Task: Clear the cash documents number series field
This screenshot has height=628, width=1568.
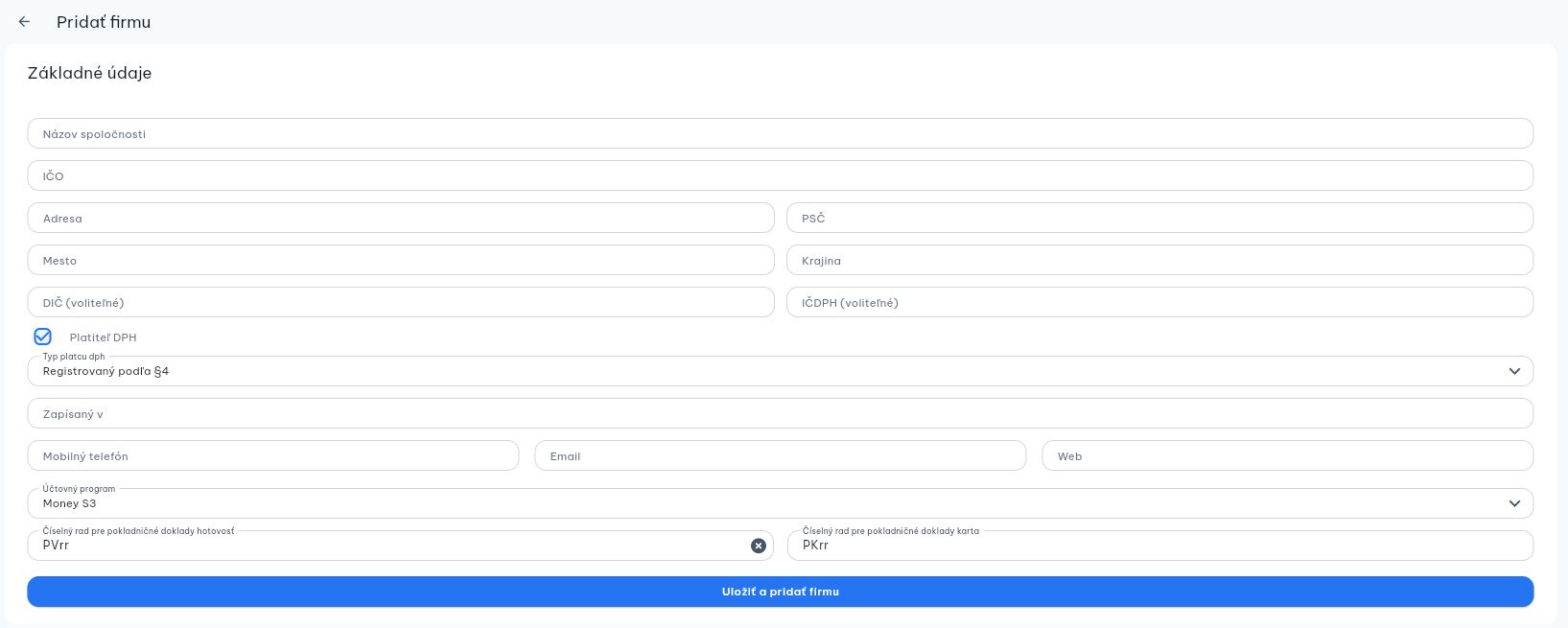Action: [759, 546]
